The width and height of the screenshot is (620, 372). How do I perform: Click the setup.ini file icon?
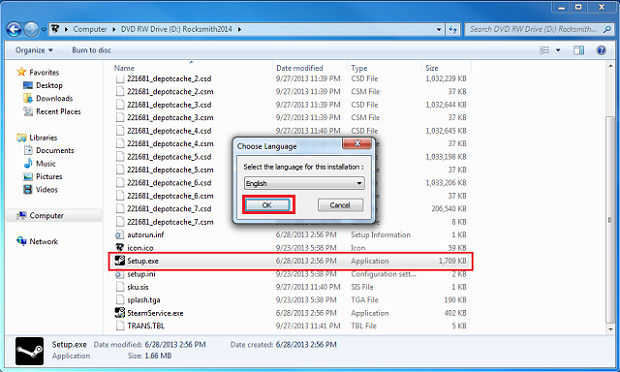(119, 274)
